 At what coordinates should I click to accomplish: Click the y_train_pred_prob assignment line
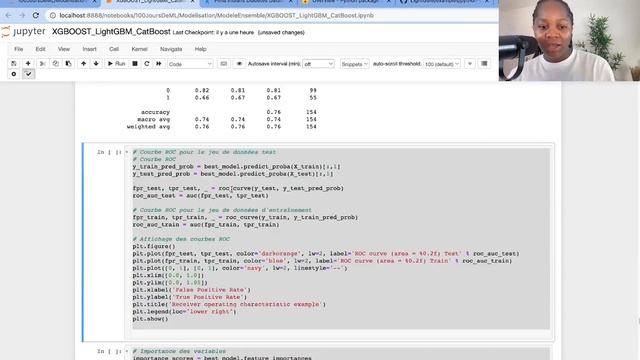(236, 167)
